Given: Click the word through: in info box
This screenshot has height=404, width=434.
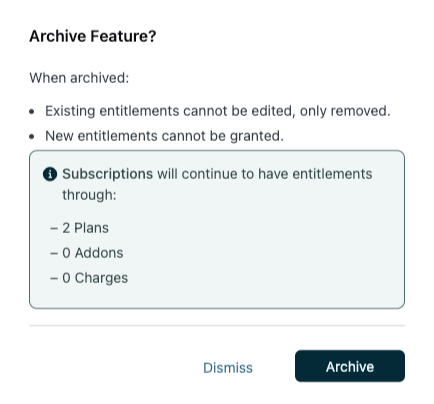Looking at the screenshot, I should click(x=89, y=195).
